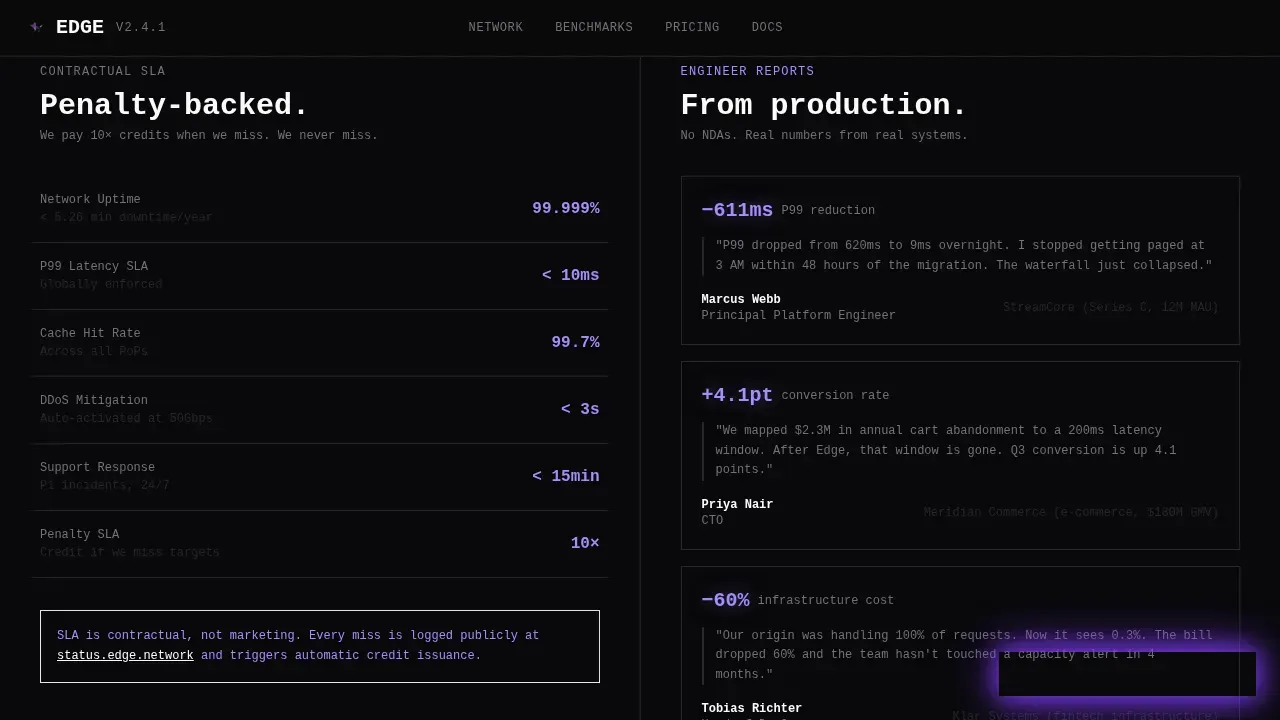Screen dimensions: 1280x720
Task: Click the StreamCore company caption
Action: (x=1111, y=307)
